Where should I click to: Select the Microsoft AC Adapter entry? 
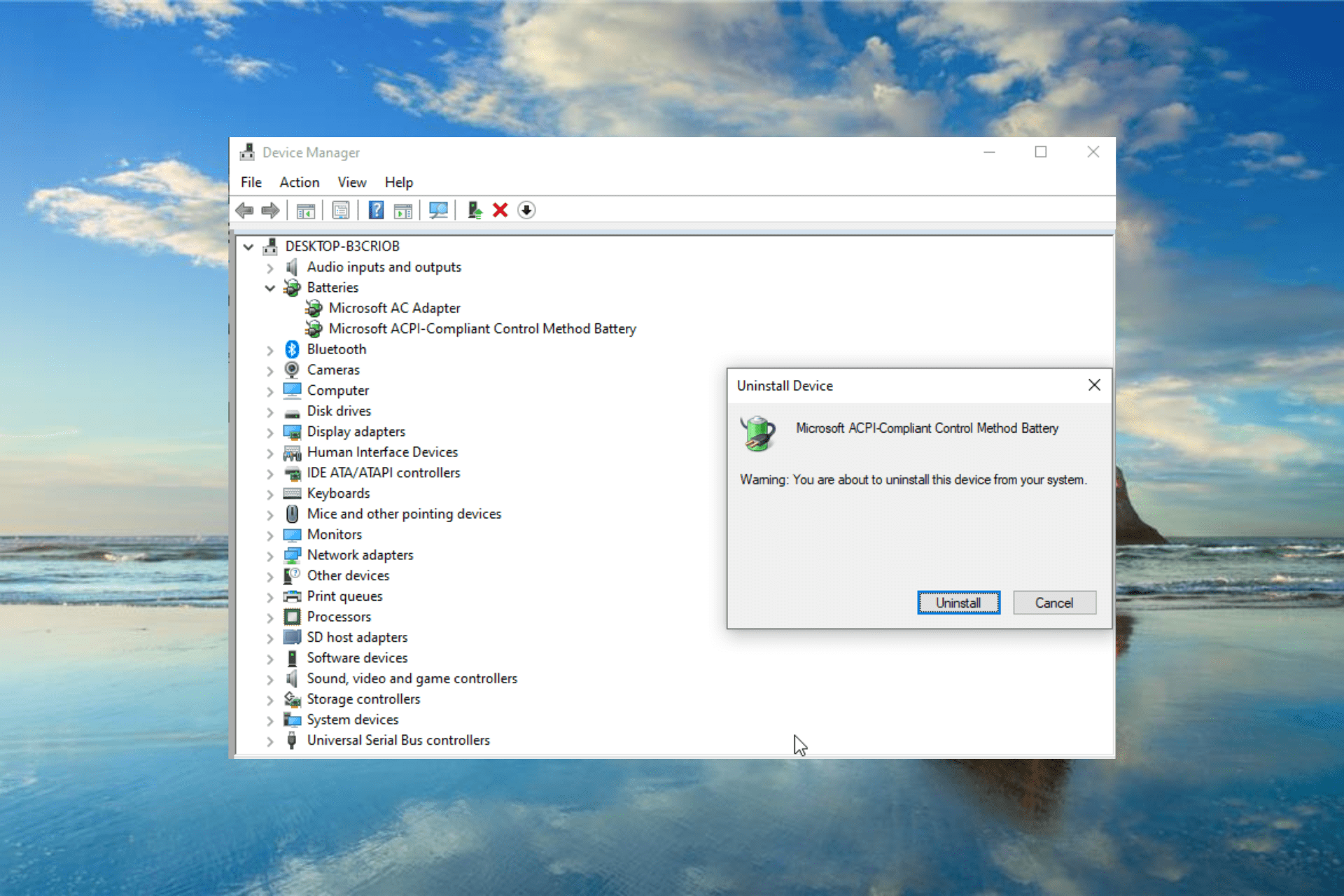[x=395, y=308]
